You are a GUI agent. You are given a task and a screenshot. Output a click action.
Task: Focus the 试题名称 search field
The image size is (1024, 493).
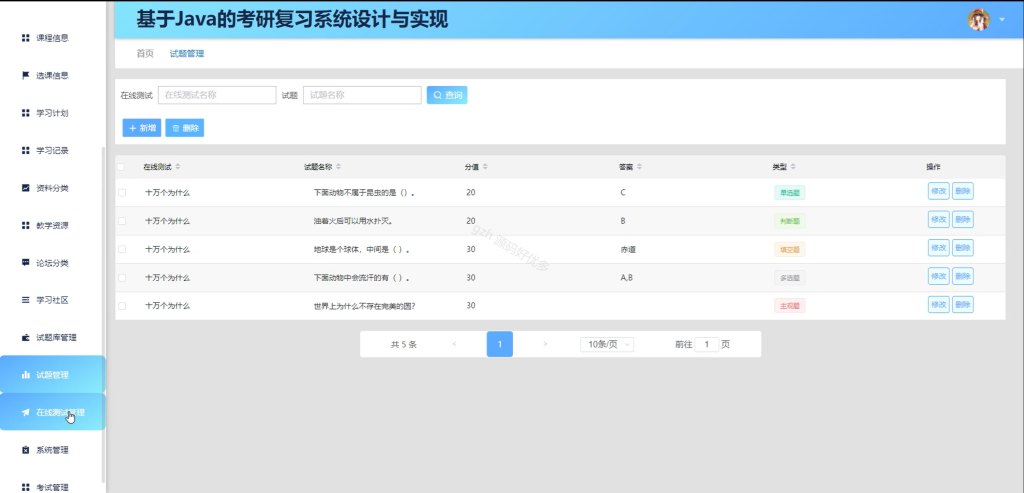click(362, 95)
